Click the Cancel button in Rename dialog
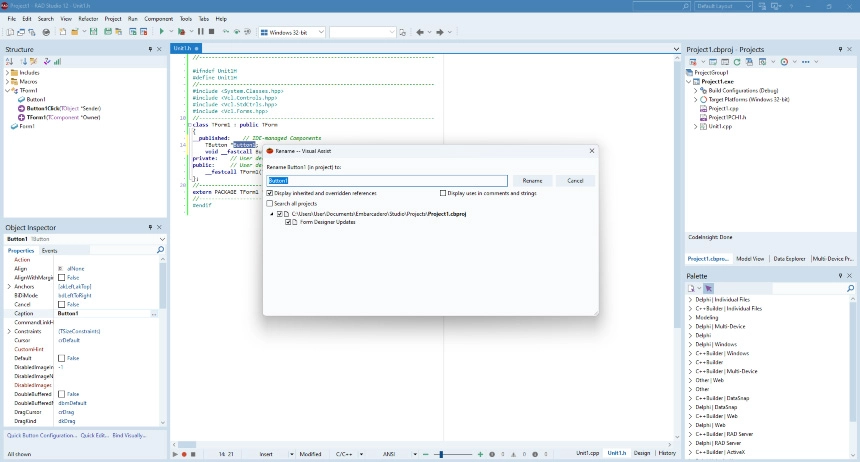860x462 pixels. [575, 181]
